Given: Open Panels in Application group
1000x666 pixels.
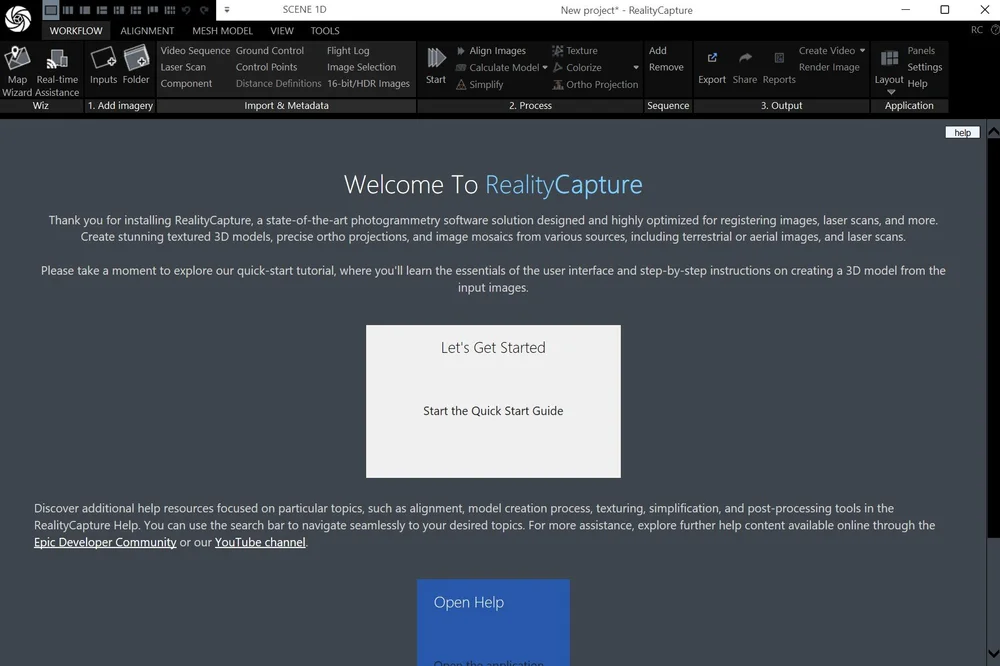Looking at the screenshot, I should tap(921, 50).
